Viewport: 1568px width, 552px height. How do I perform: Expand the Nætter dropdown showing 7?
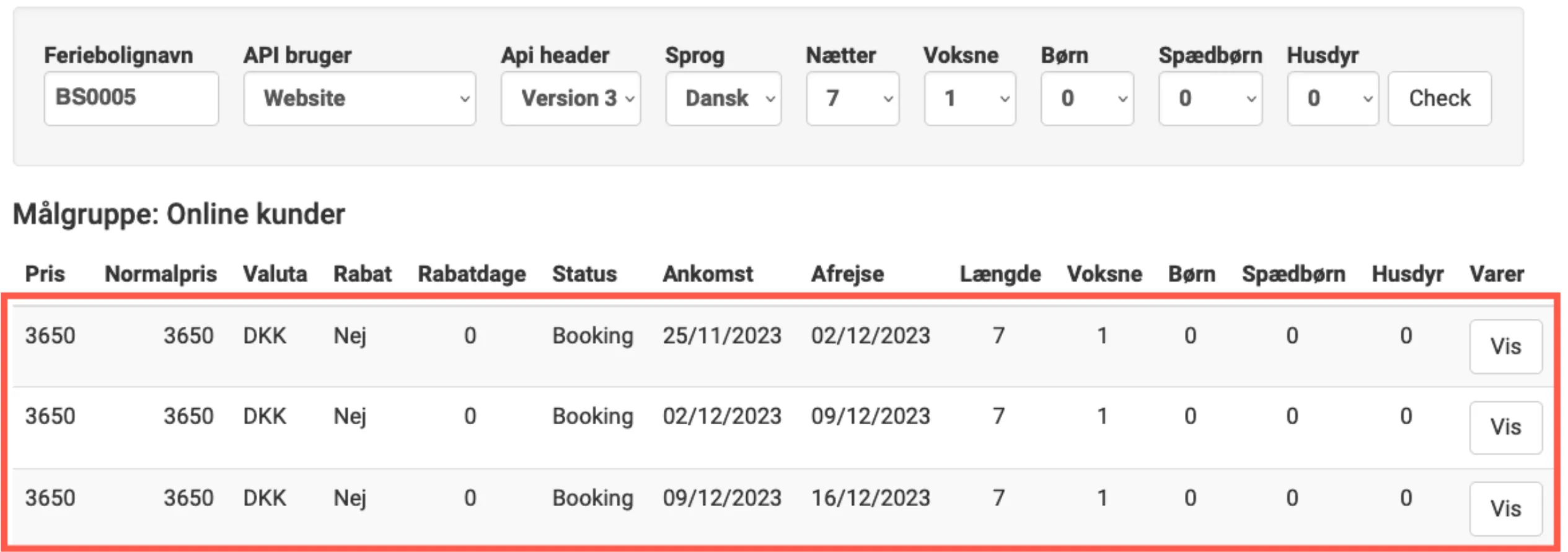tap(852, 98)
